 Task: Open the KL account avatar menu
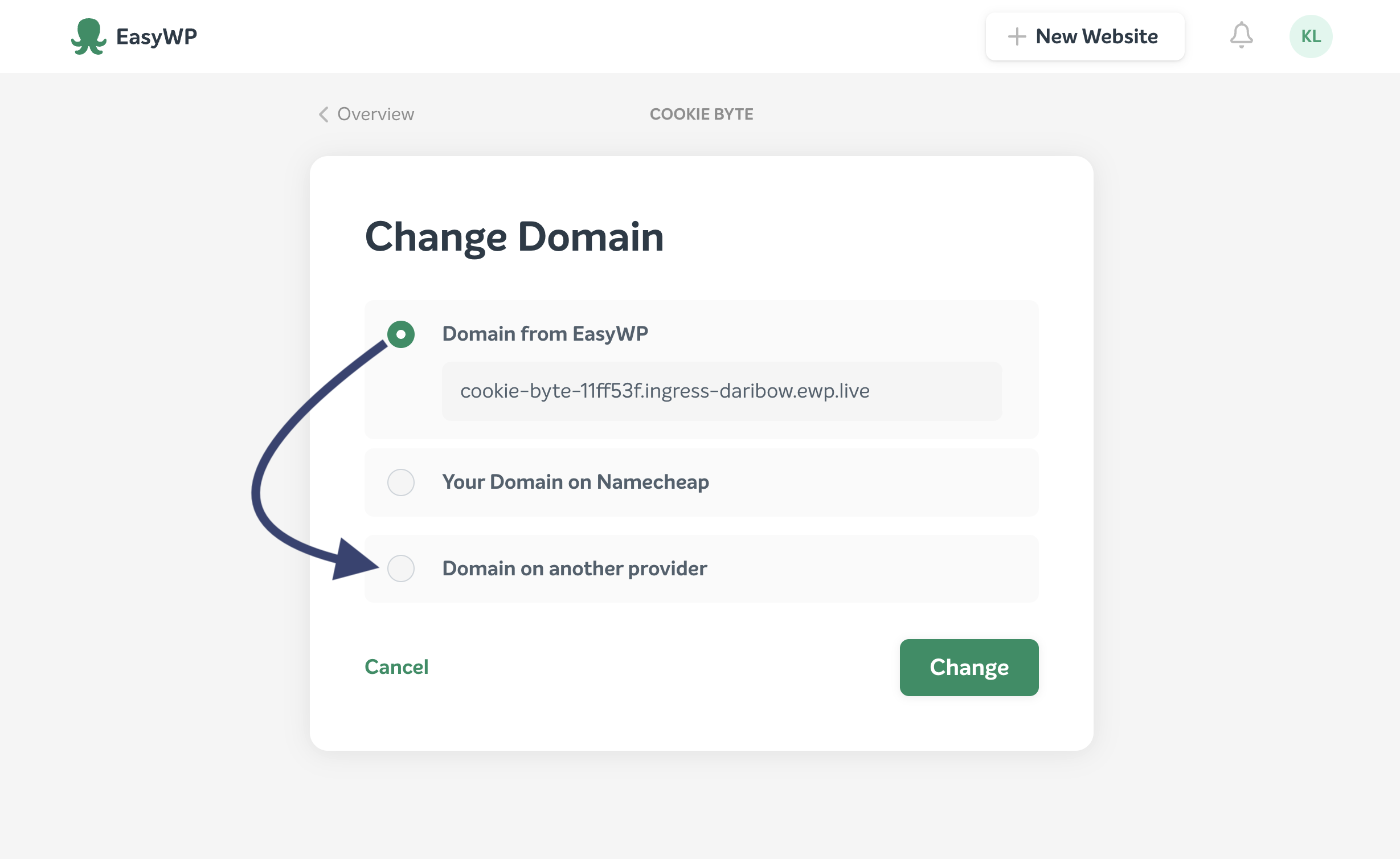tap(1310, 36)
